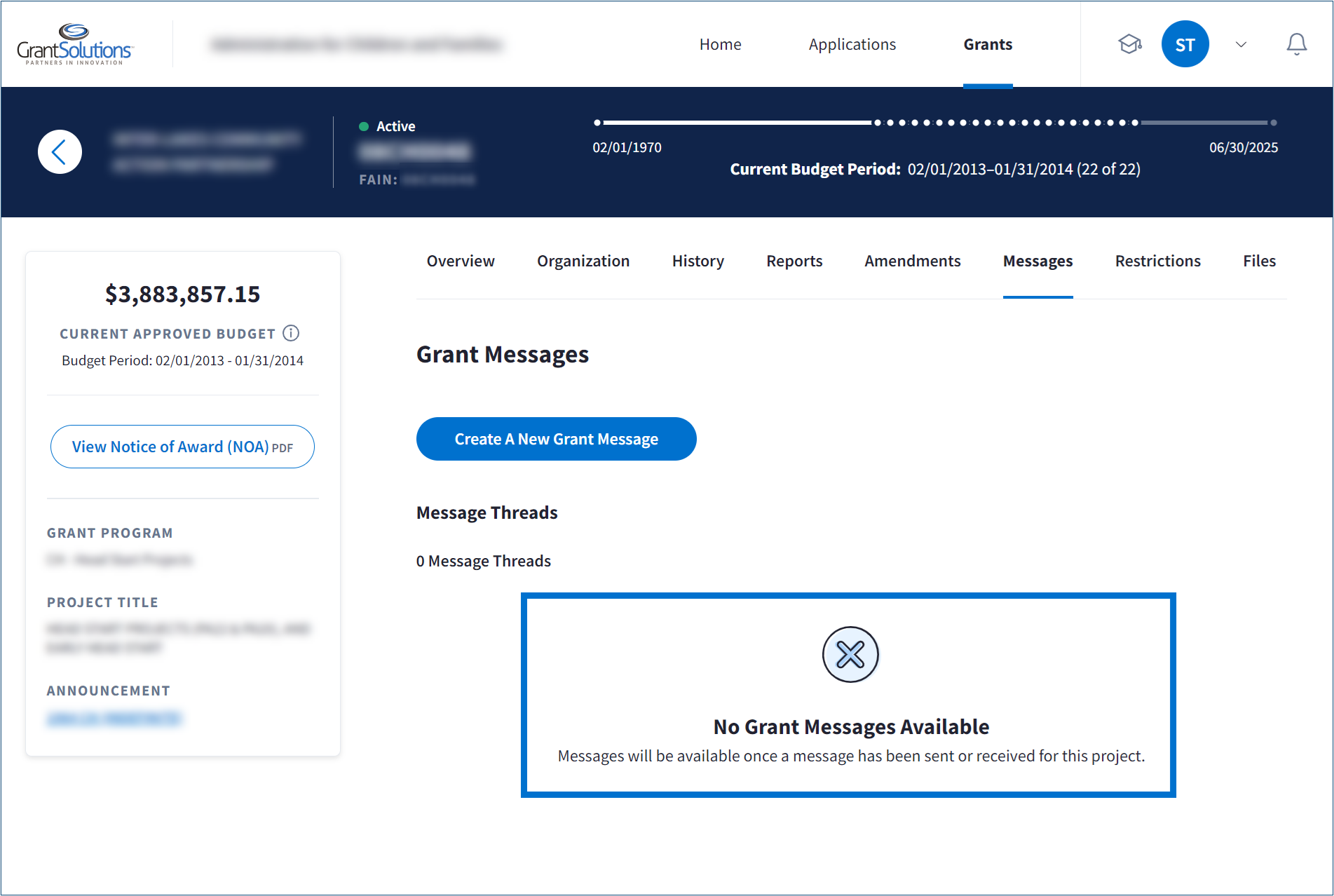This screenshot has height=896, width=1334.
Task: Expand the user account dropdown chevron
Action: click(x=1241, y=44)
